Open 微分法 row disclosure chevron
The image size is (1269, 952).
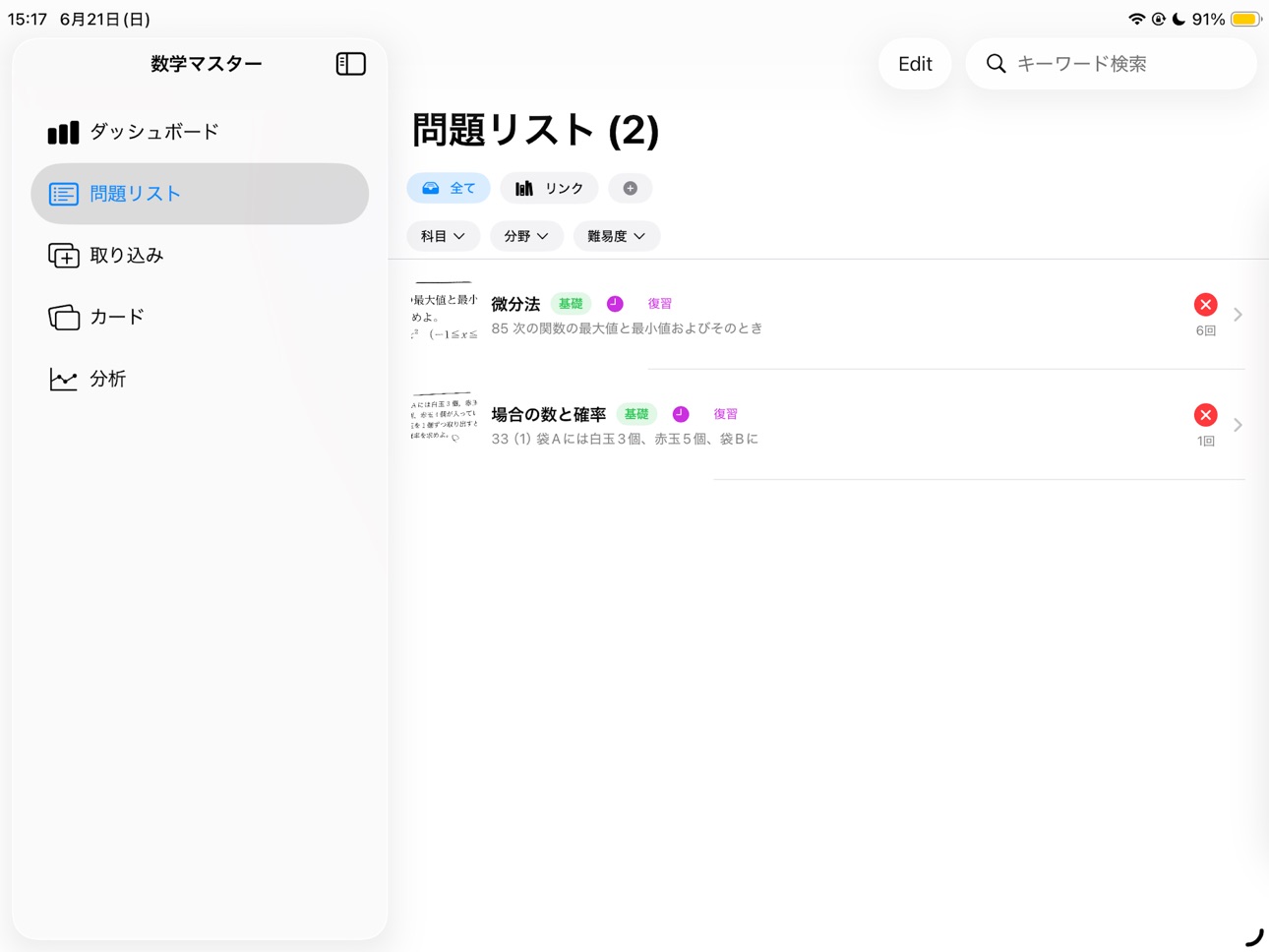pos(1238,315)
